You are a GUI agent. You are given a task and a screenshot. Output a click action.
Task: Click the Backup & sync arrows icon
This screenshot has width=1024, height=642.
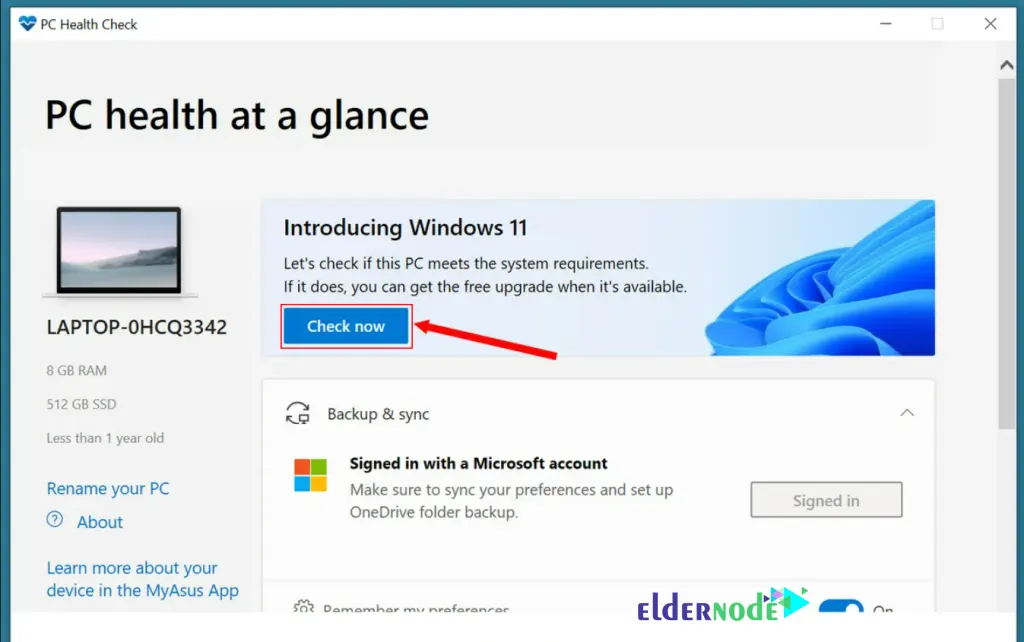coord(298,413)
